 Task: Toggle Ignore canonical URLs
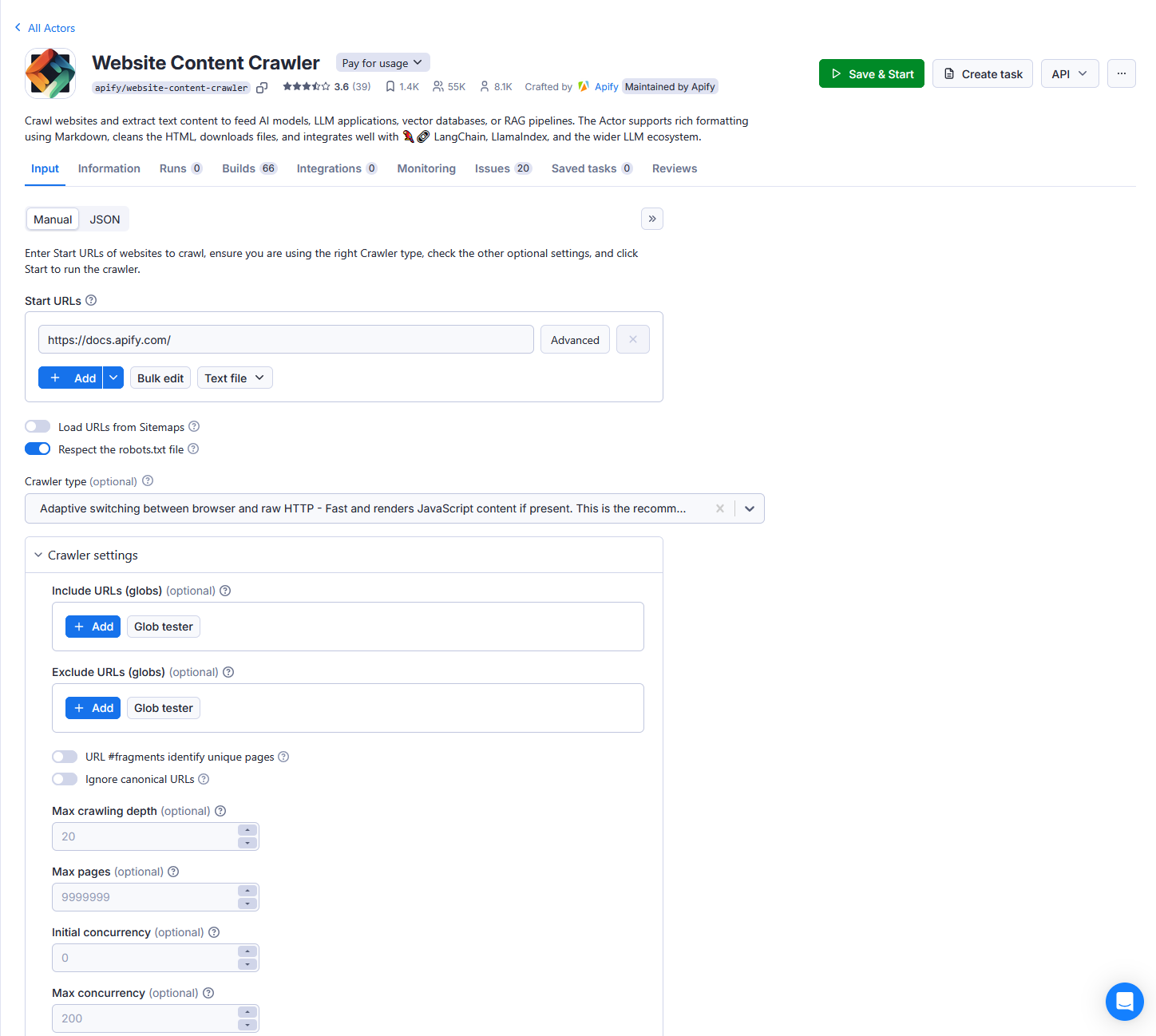tap(64, 778)
